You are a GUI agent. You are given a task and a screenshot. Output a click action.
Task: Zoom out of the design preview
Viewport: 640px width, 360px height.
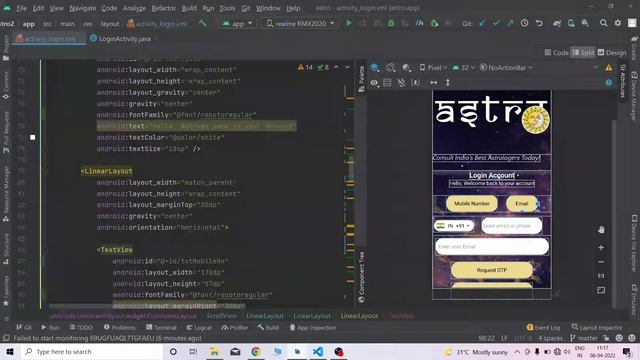tap(601, 262)
